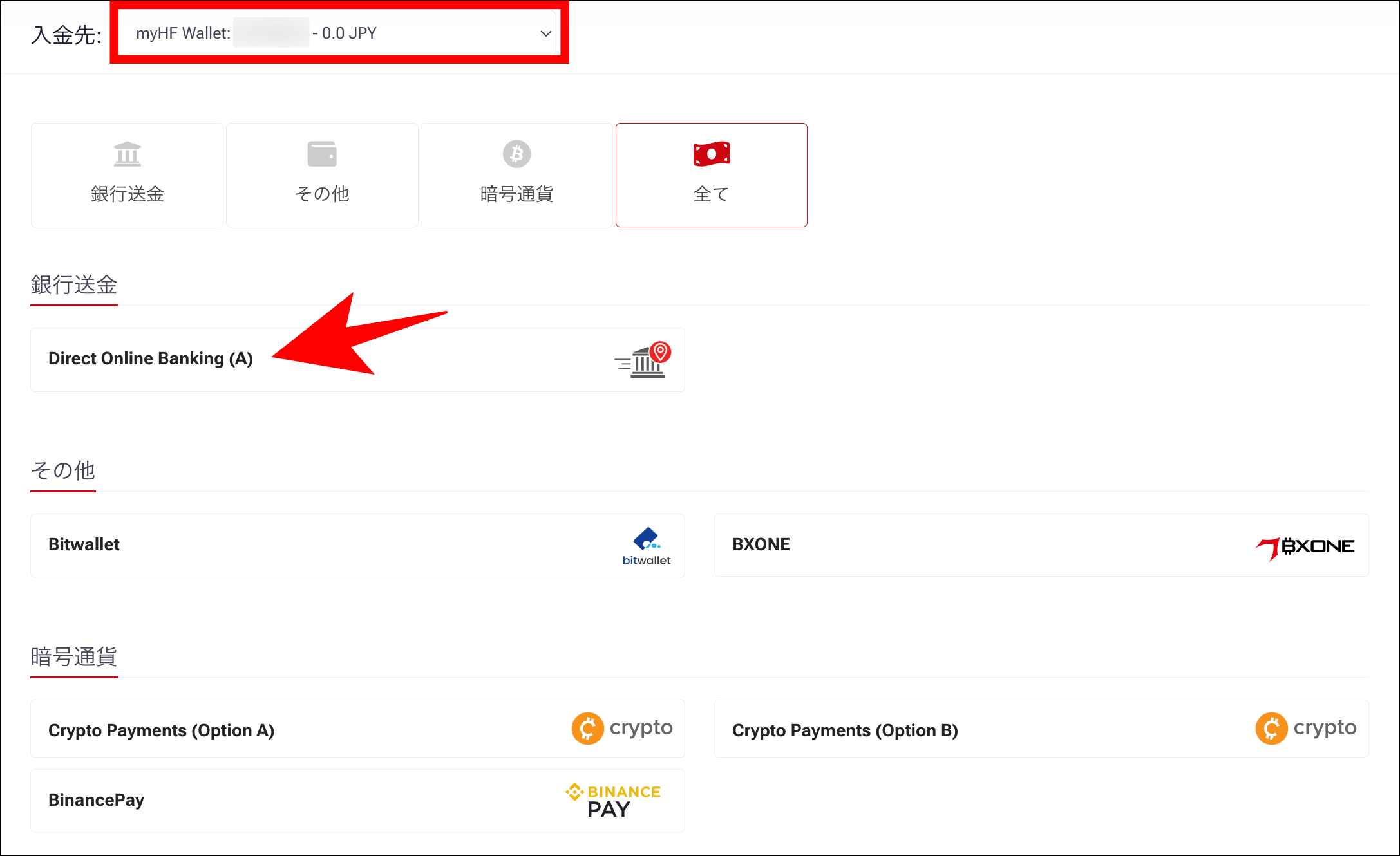Click the wallet icon in その他 tab
Viewport: 1400px width, 856px height.
[x=322, y=154]
